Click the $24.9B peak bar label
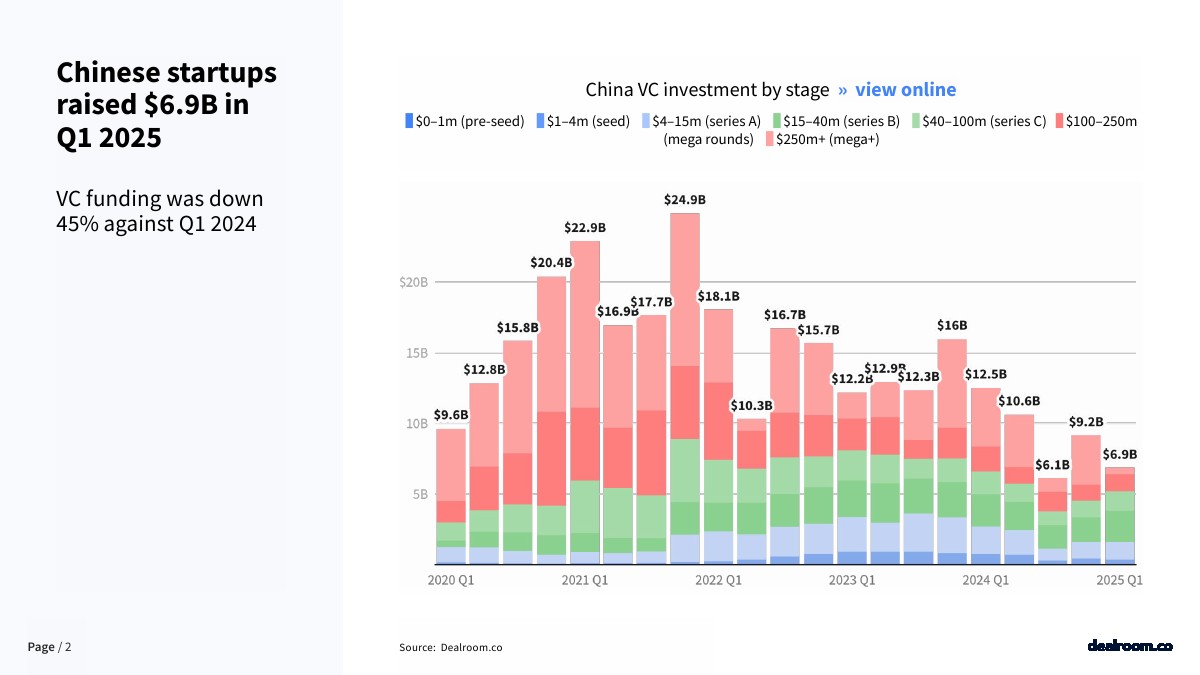Screen dimensions: 1200x675 coord(684,200)
